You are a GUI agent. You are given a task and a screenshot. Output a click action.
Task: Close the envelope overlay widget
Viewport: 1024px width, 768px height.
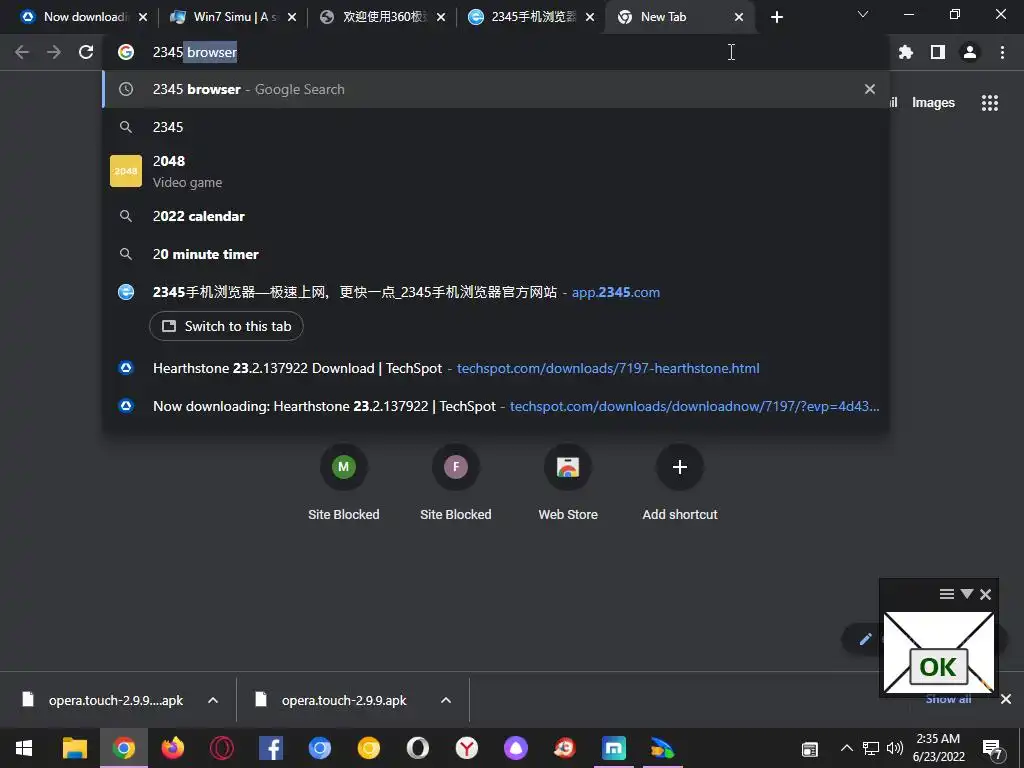pyautogui.click(x=985, y=594)
